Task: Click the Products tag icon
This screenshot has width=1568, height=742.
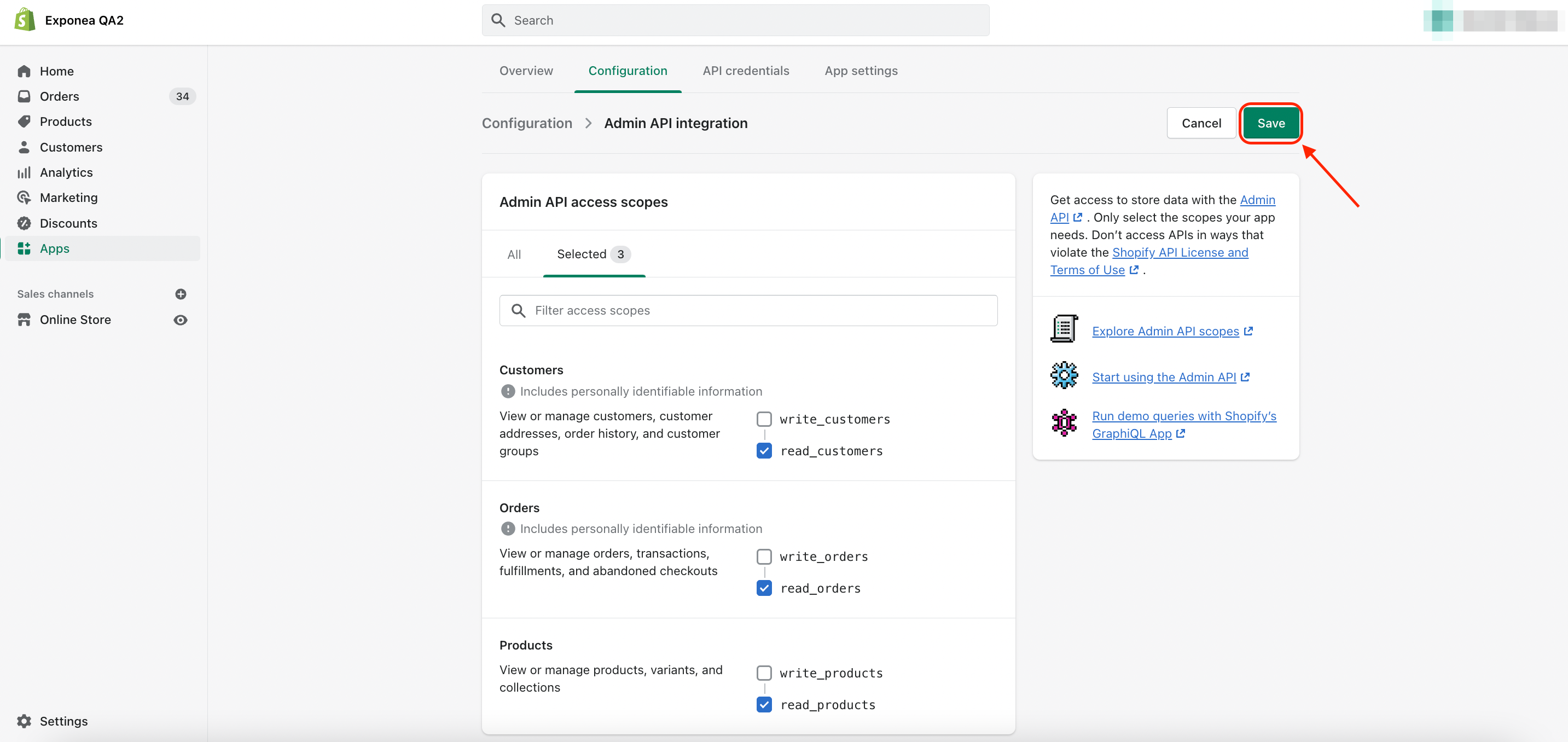Action: tap(24, 121)
